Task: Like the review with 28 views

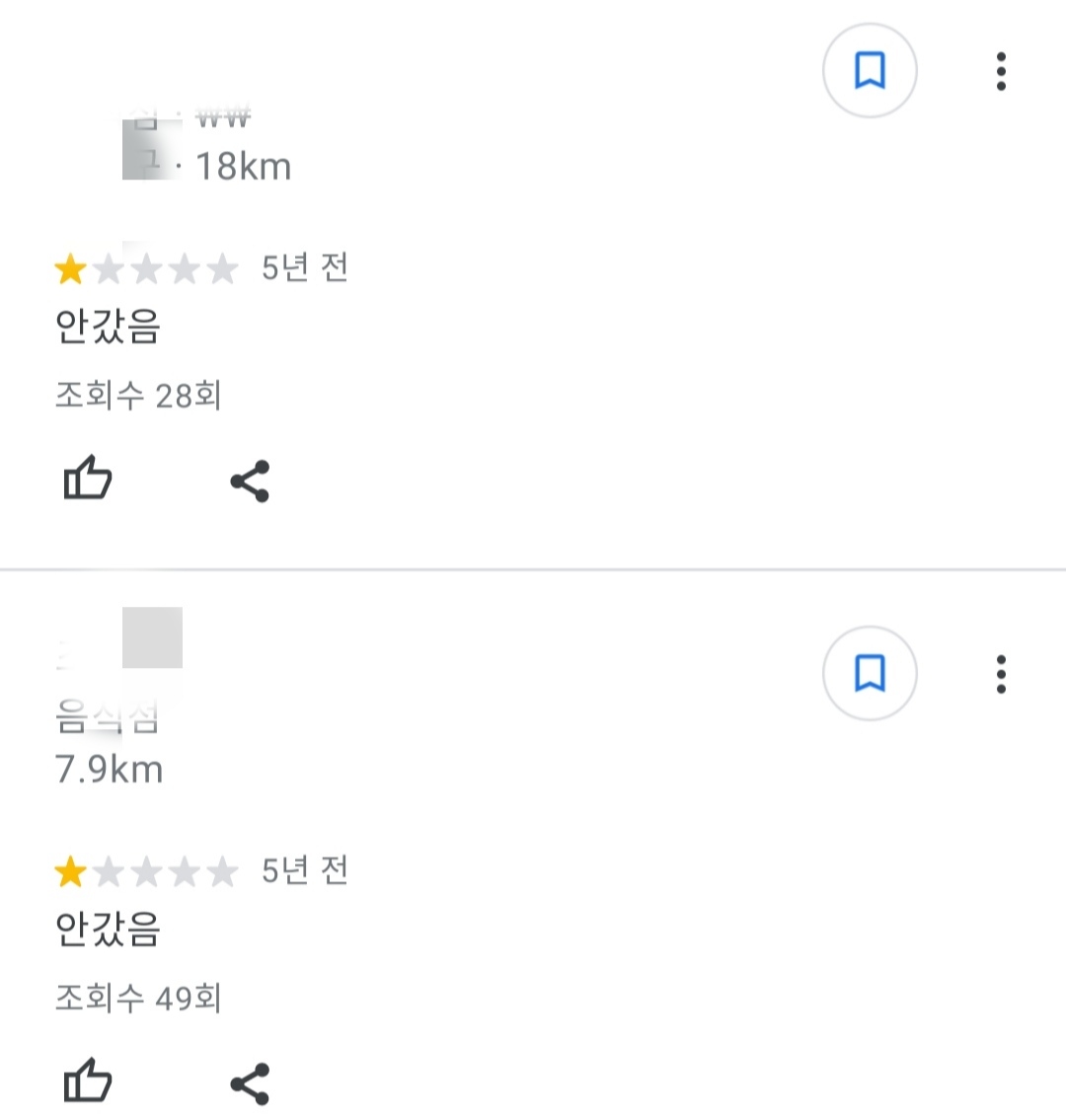Action: [x=88, y=478]
